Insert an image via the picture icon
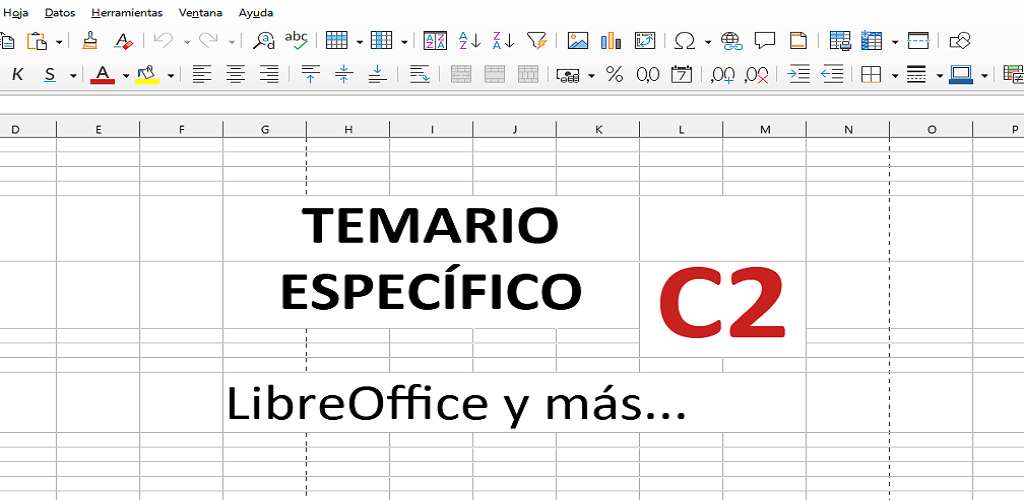Image resolution: width=1024 pixels, height=500 pixels. pyautogui.click(x=578, y=41)
